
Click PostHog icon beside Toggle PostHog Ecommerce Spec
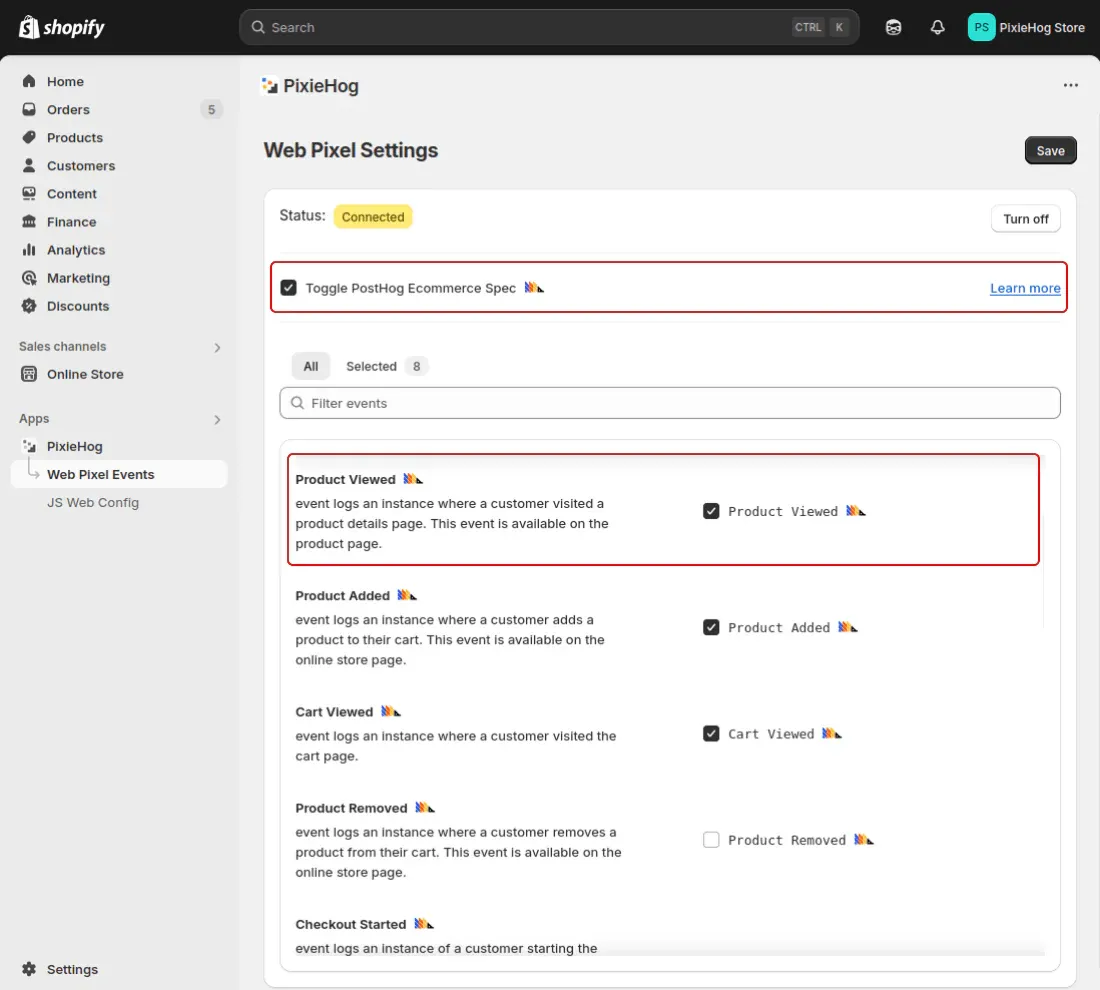click(x=534, y=288)
